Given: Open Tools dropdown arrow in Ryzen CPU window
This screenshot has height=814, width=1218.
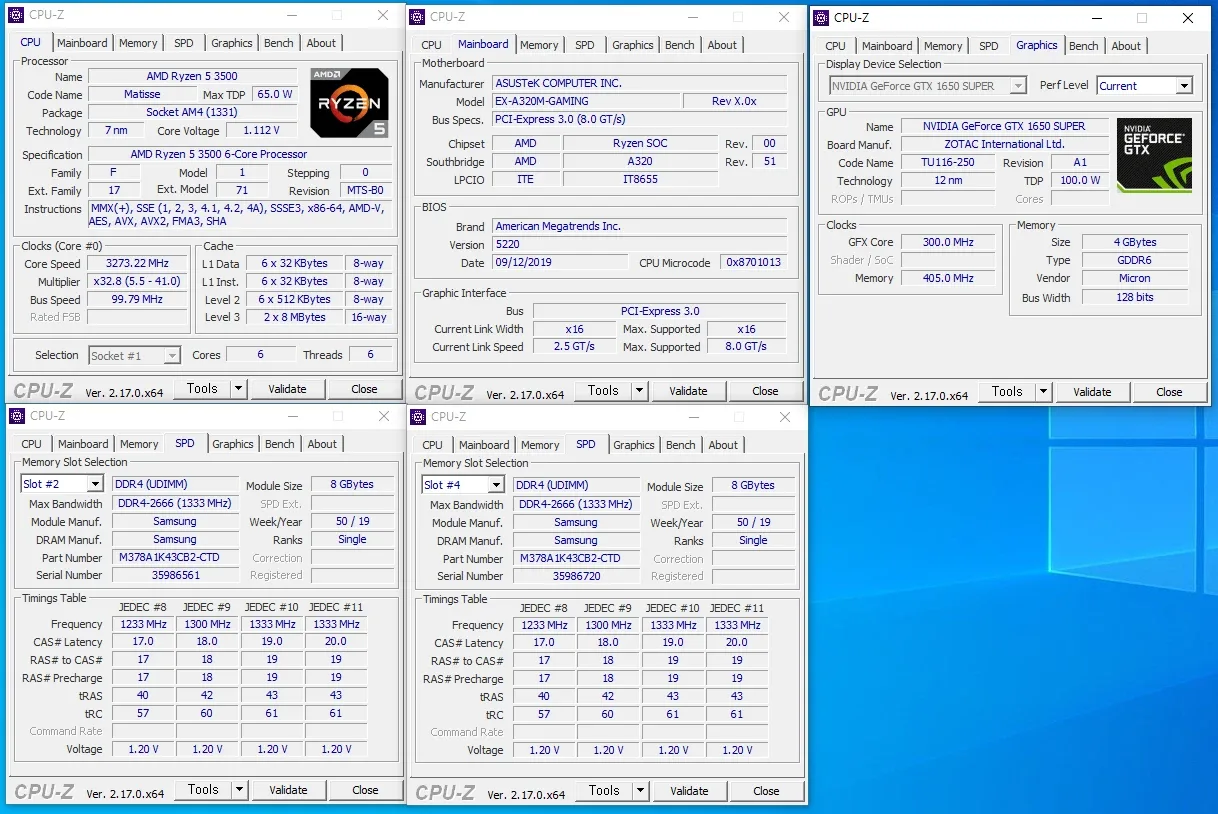Looking at the screenshot, I should tap(239, 389).
